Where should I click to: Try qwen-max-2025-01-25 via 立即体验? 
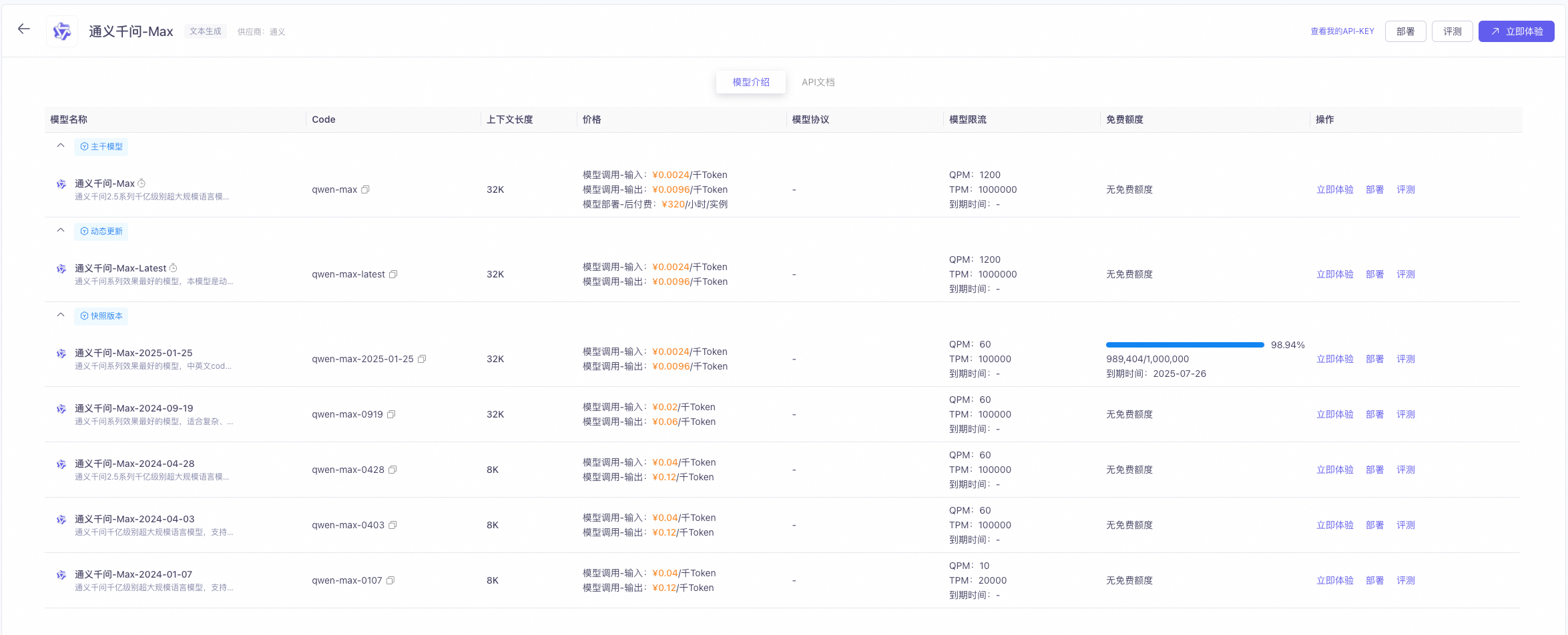pos(1335,359)
